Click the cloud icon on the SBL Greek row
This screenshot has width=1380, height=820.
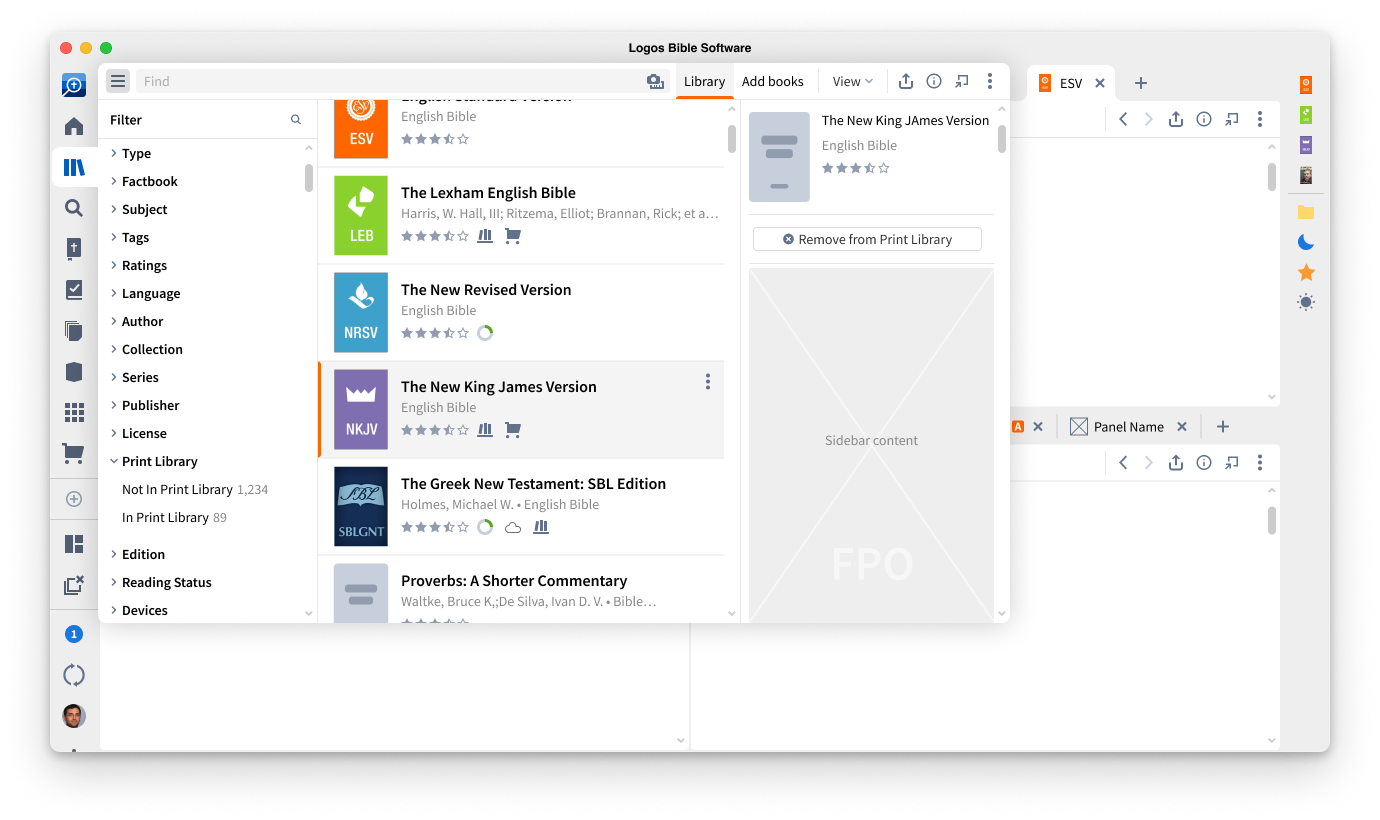tap(513, 527)
